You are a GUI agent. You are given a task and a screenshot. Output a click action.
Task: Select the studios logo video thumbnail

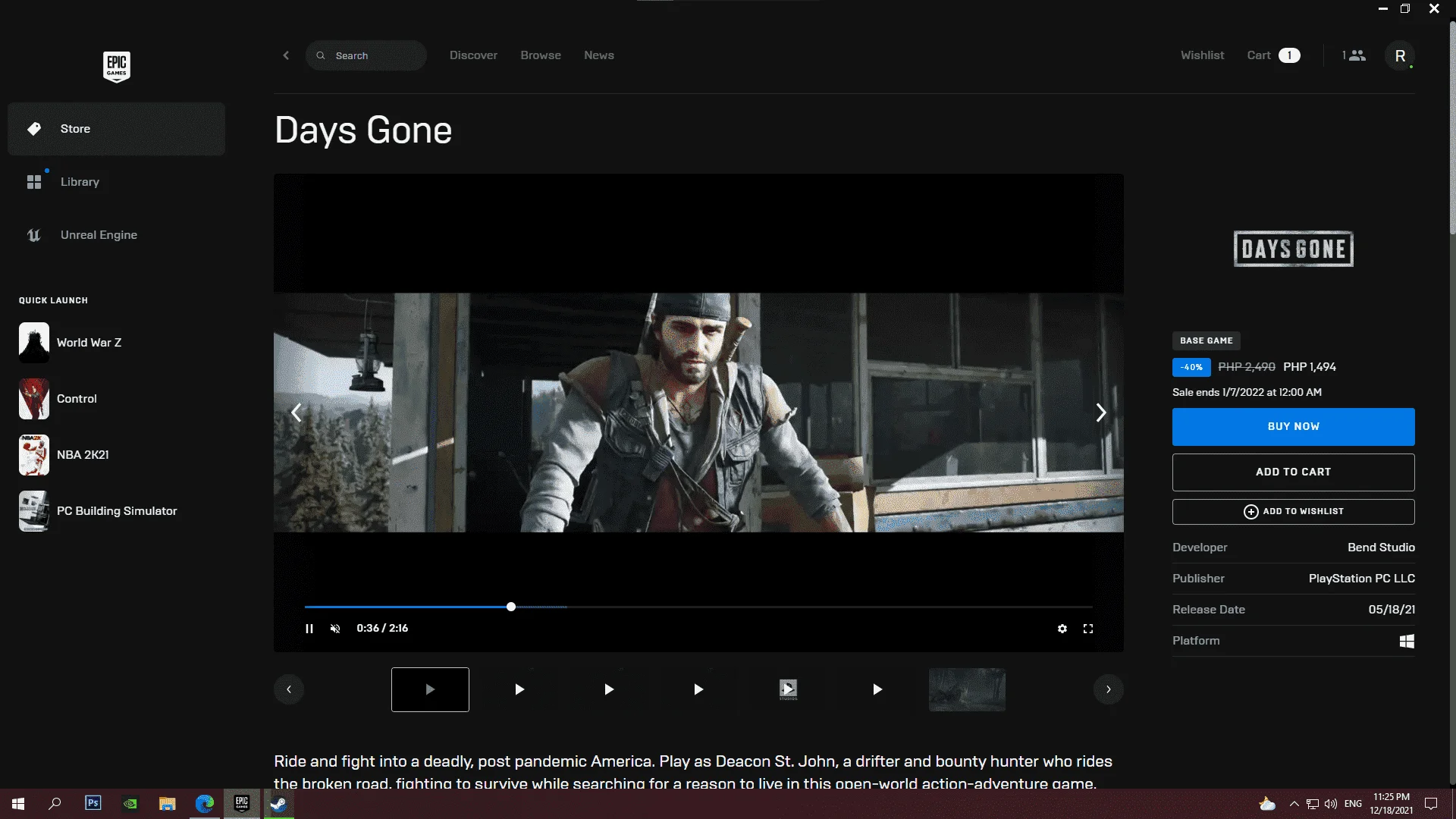788,689
